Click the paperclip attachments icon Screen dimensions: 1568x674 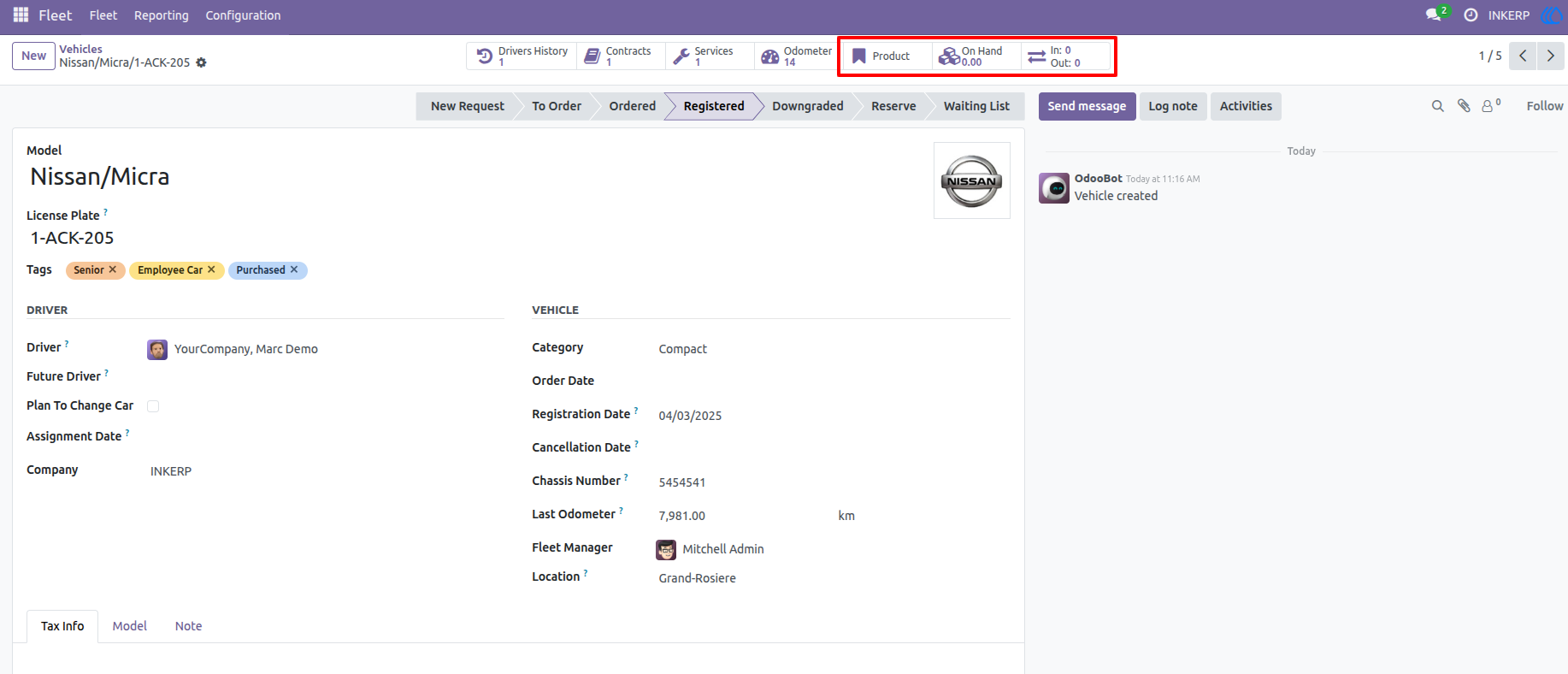(1464, 106)
